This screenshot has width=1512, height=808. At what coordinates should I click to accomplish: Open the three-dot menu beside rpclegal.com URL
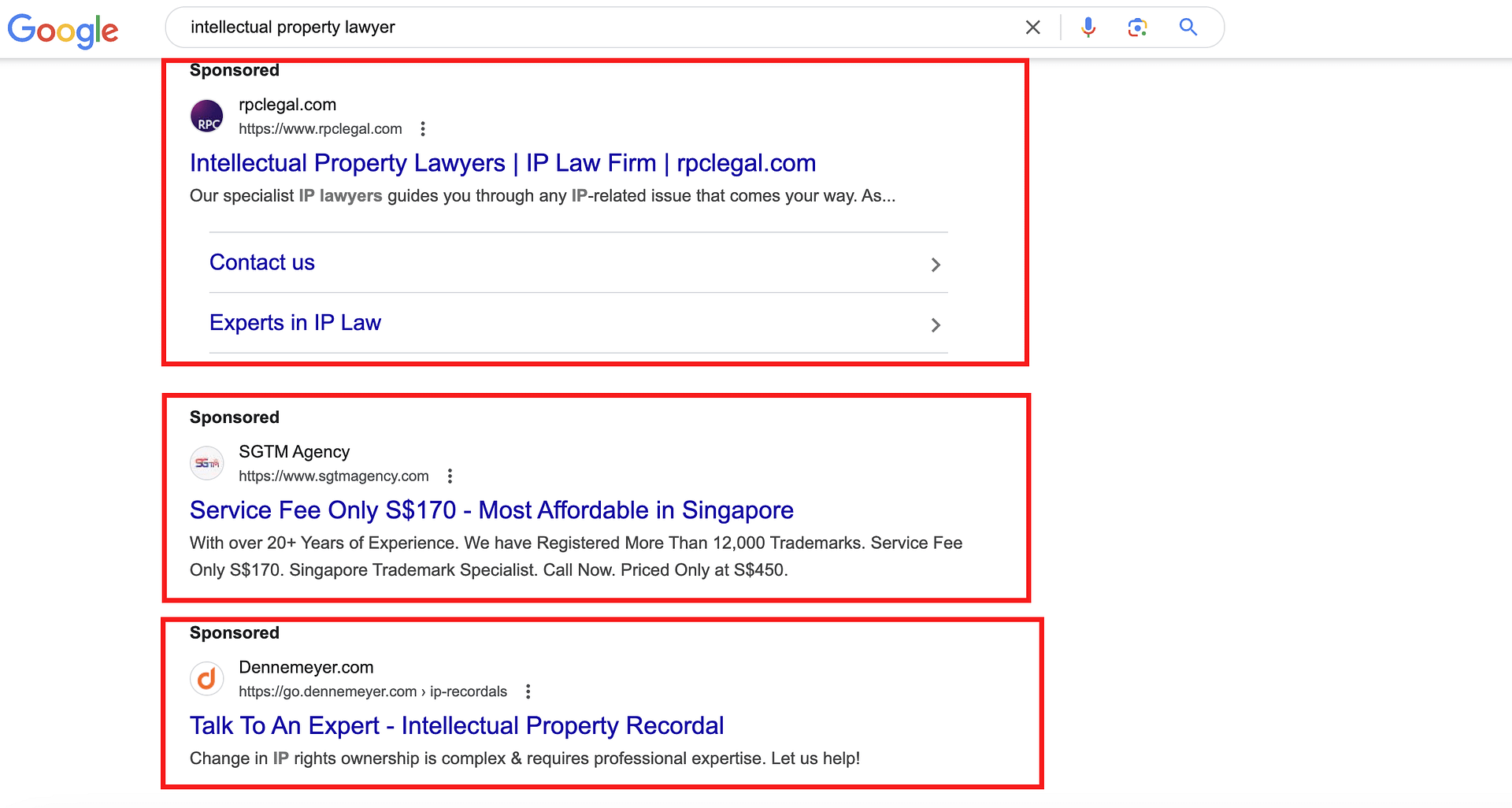coord(423,129)
